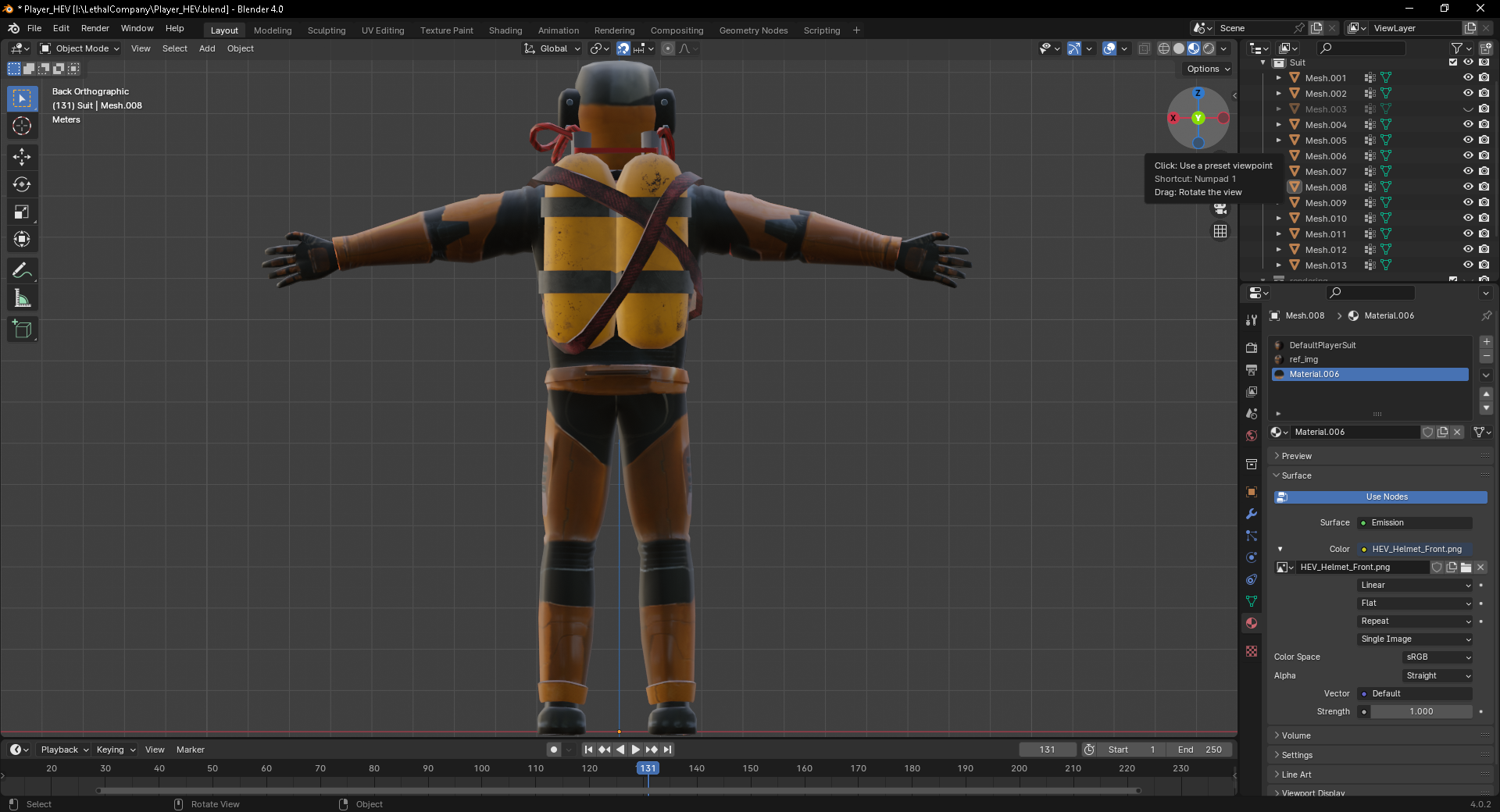This screenshot has height=812, width=1500.
Task: Expand the Preview panel
Action: 1297,456
